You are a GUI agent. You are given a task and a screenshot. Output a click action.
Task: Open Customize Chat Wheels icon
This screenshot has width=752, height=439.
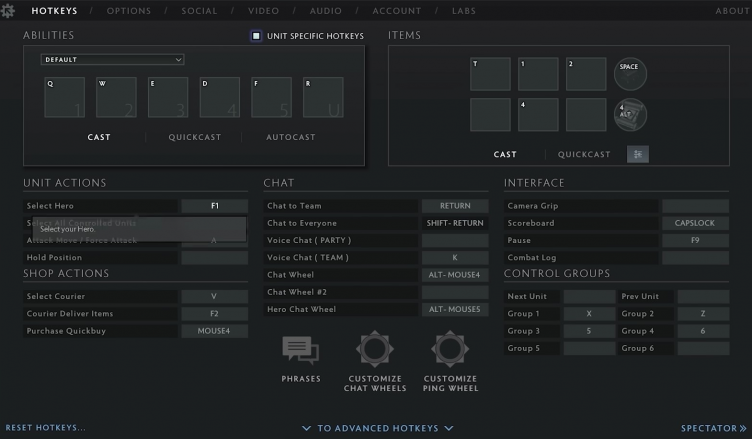coord(376,350)
